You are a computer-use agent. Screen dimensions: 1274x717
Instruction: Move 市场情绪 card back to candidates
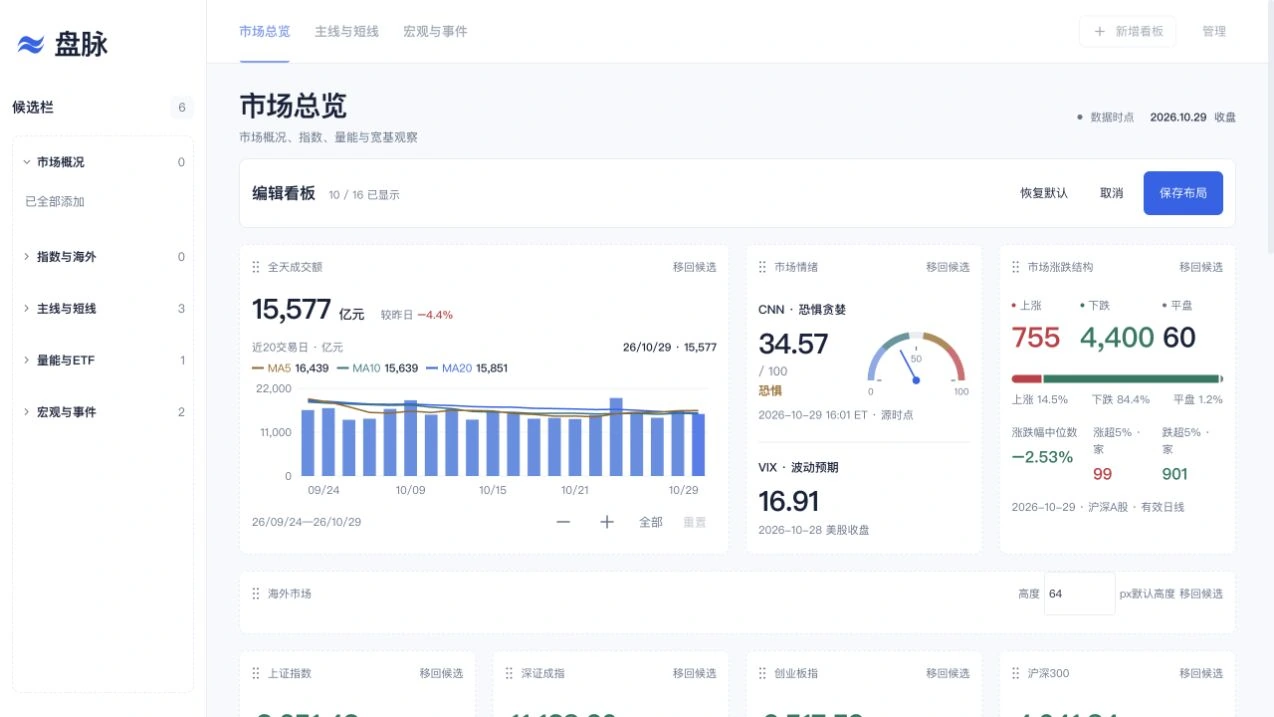[948, 267]
